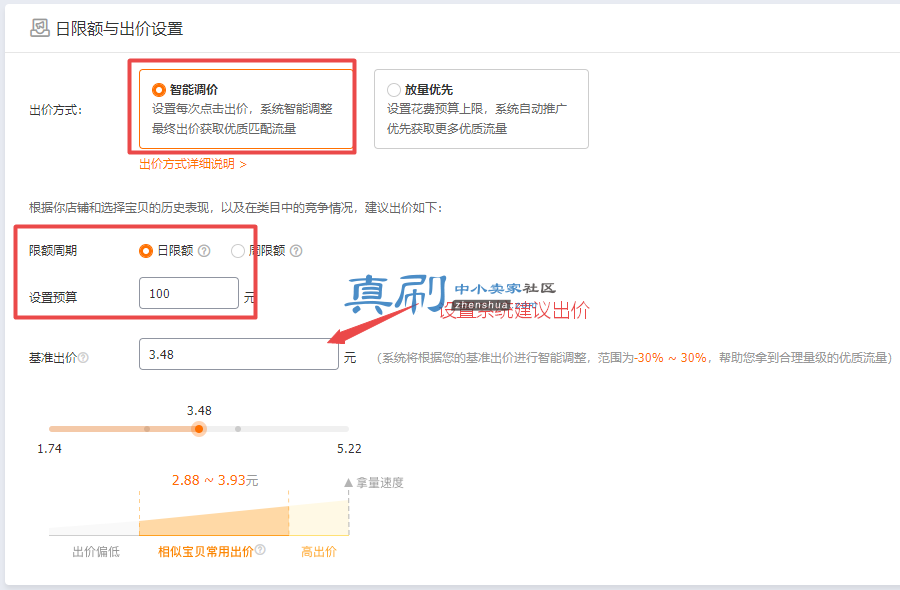Click the -30% ~ 30% range text
900x590 pixels.
670,358
